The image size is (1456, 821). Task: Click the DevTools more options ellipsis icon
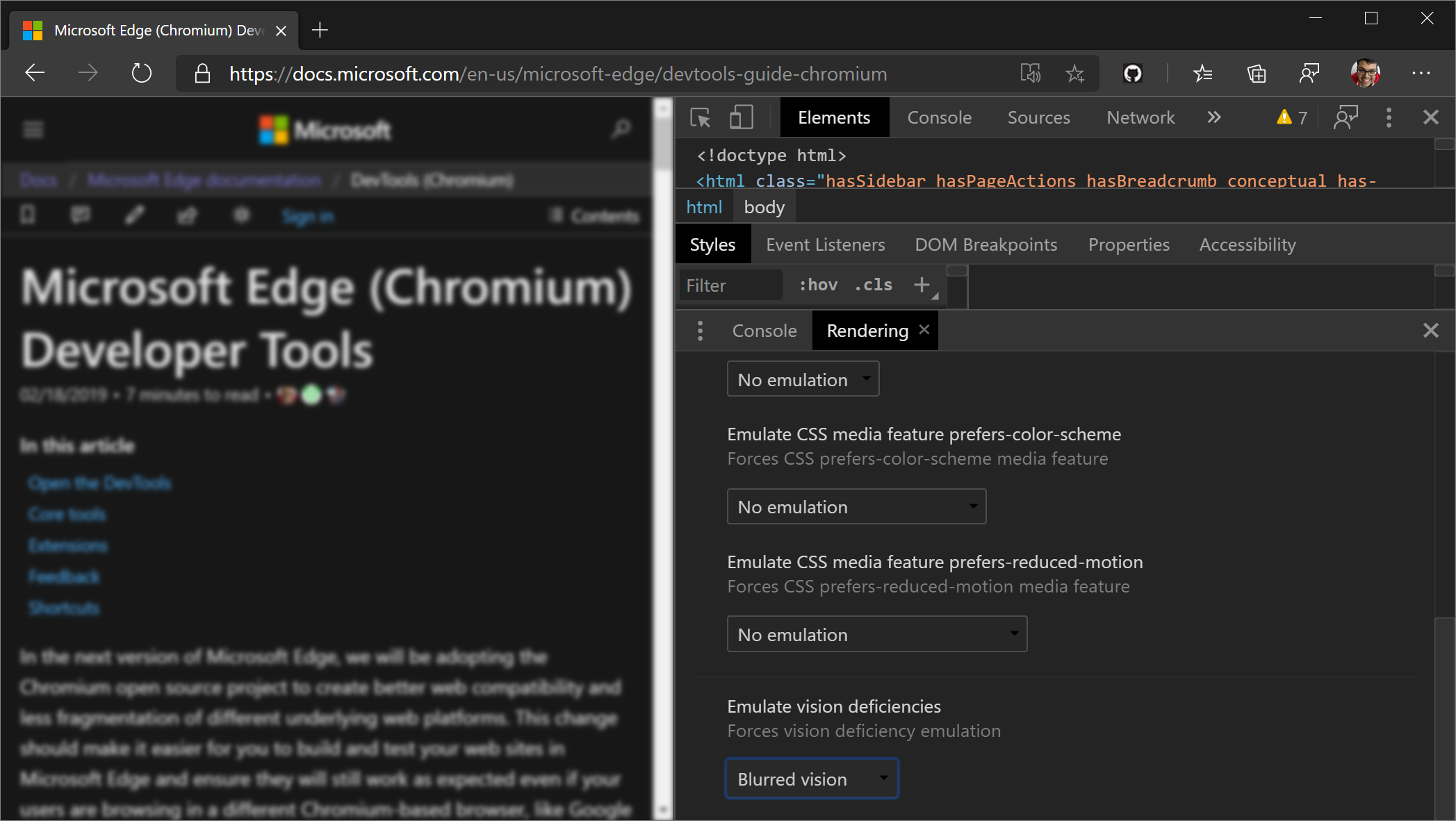(x=1389, y=117)
